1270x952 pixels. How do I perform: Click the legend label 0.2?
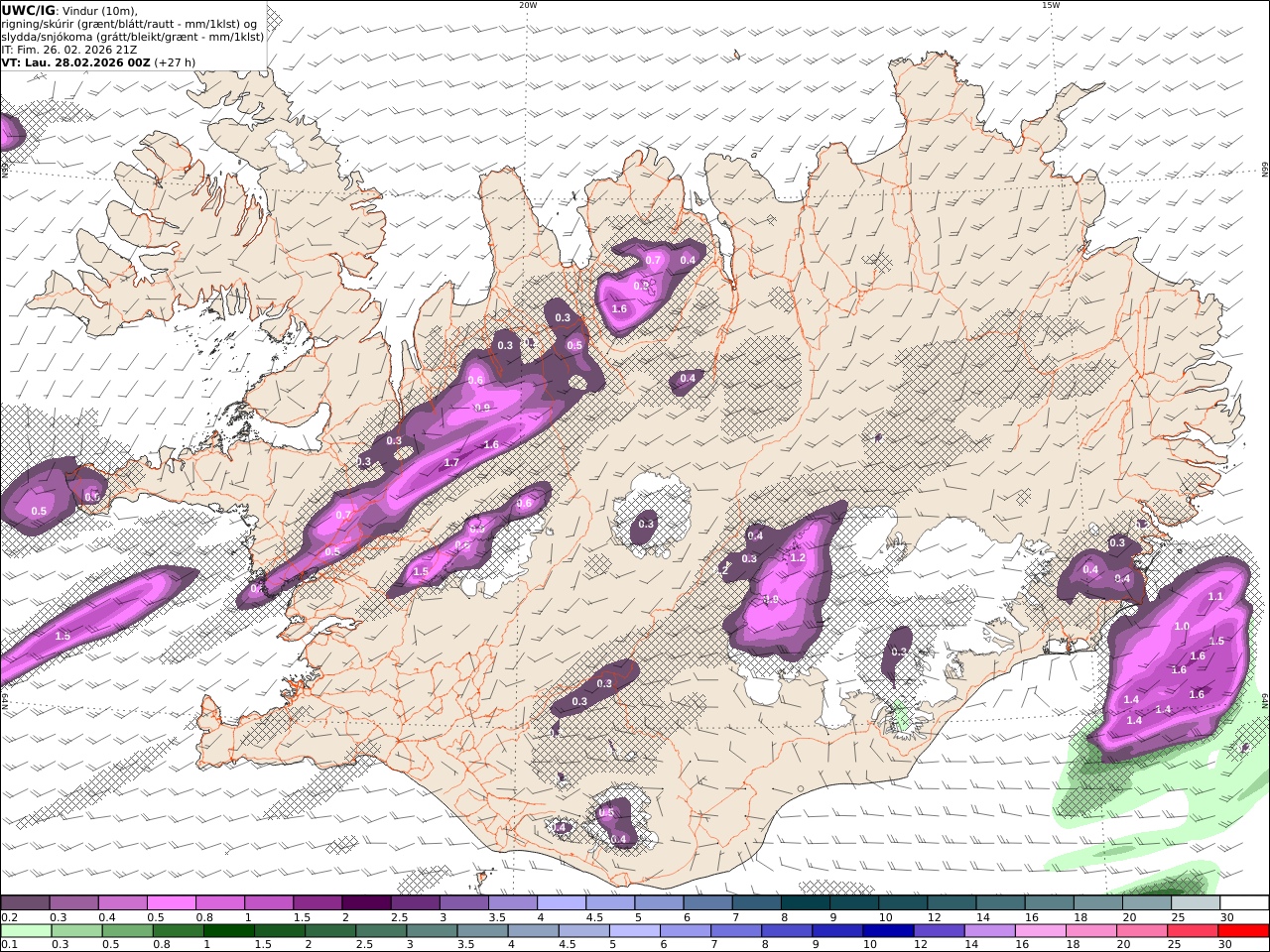tap(9, 917)
